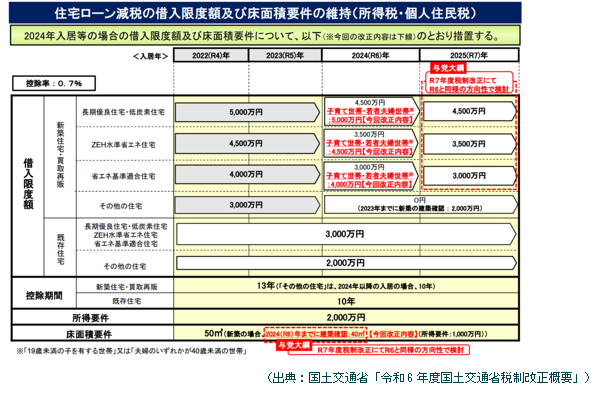
Task: Select the 2024(R6)年 column header
Action: [x=371, y=55]
